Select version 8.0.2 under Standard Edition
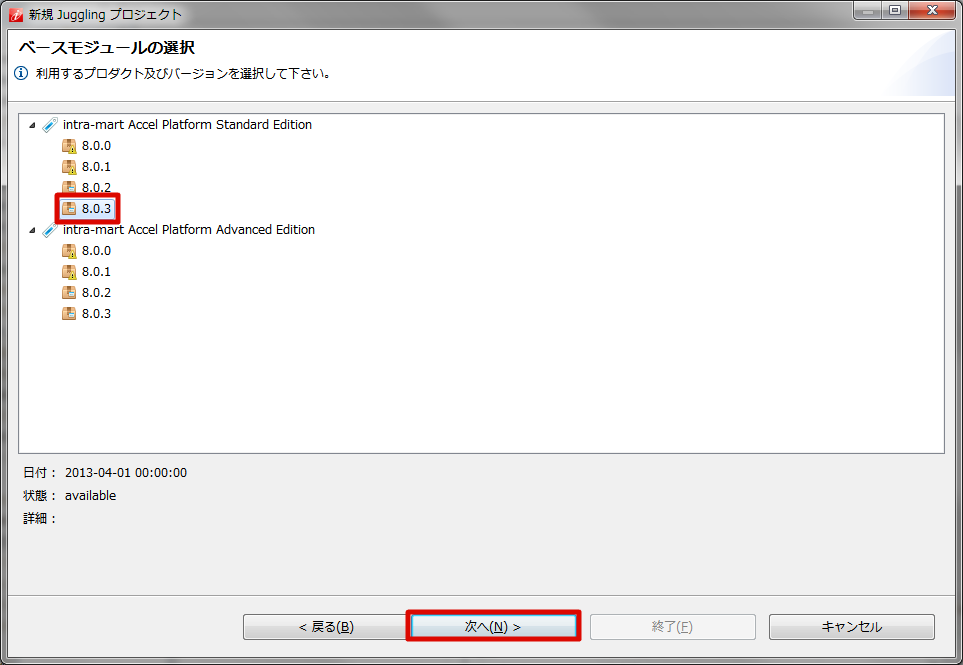 coord(96,188)
